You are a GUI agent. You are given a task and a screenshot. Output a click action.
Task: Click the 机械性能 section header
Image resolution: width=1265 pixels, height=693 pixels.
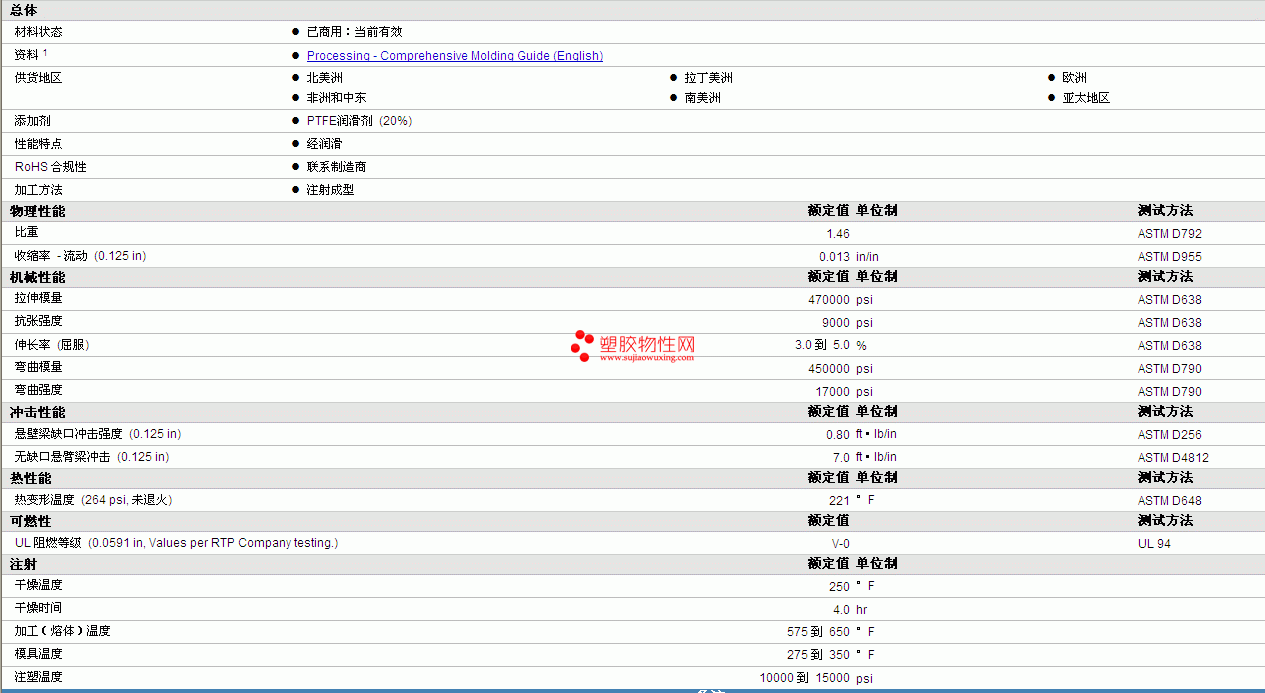point(38,277)
